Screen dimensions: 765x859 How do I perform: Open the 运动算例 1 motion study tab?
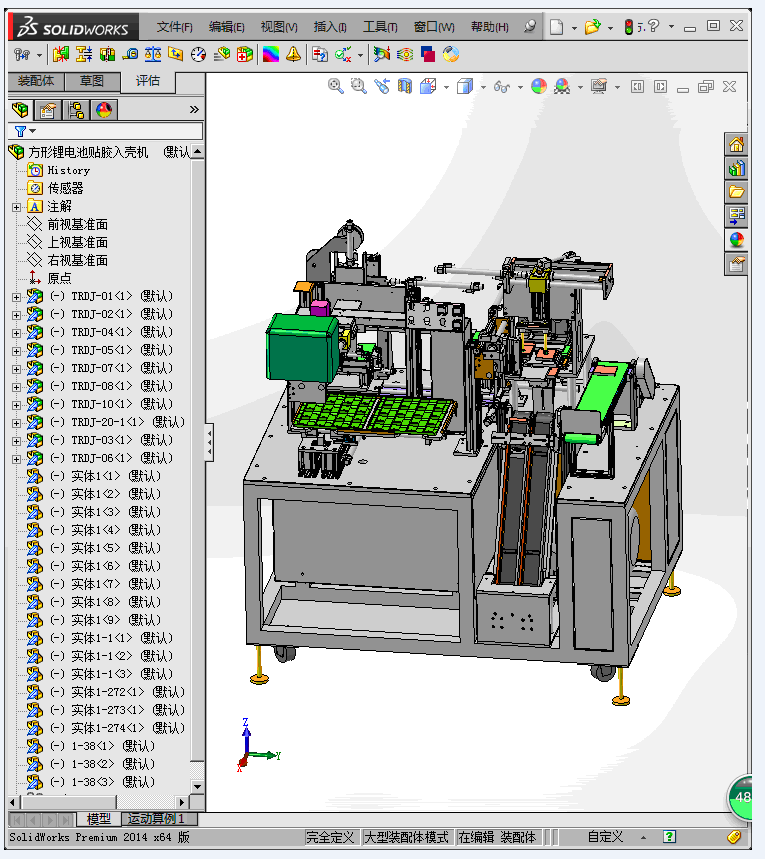point(159,819)
